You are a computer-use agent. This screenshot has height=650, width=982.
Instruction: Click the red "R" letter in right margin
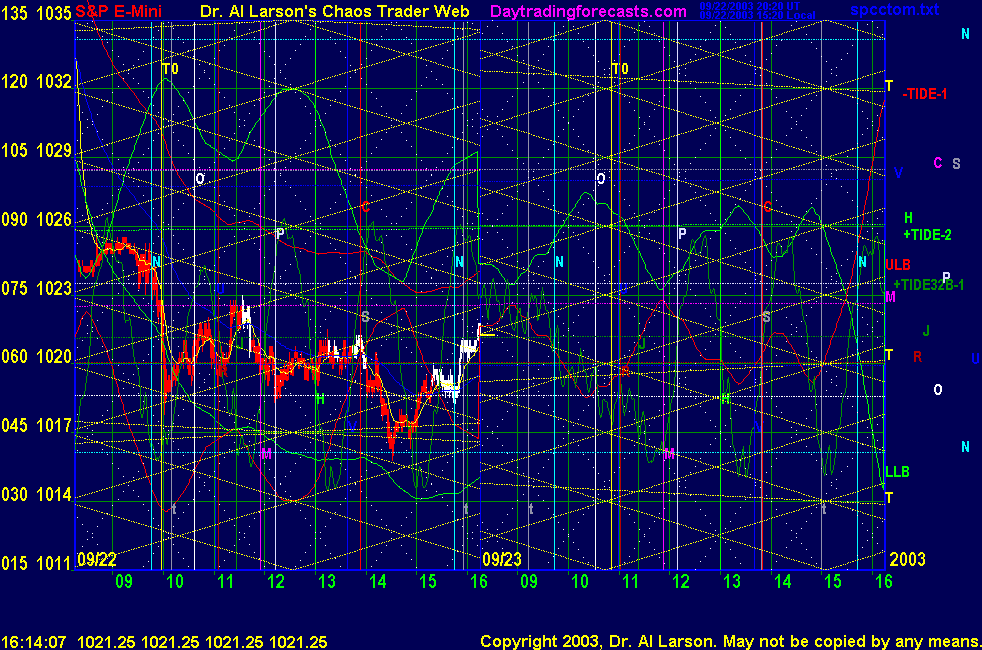[x=917, y=357]
